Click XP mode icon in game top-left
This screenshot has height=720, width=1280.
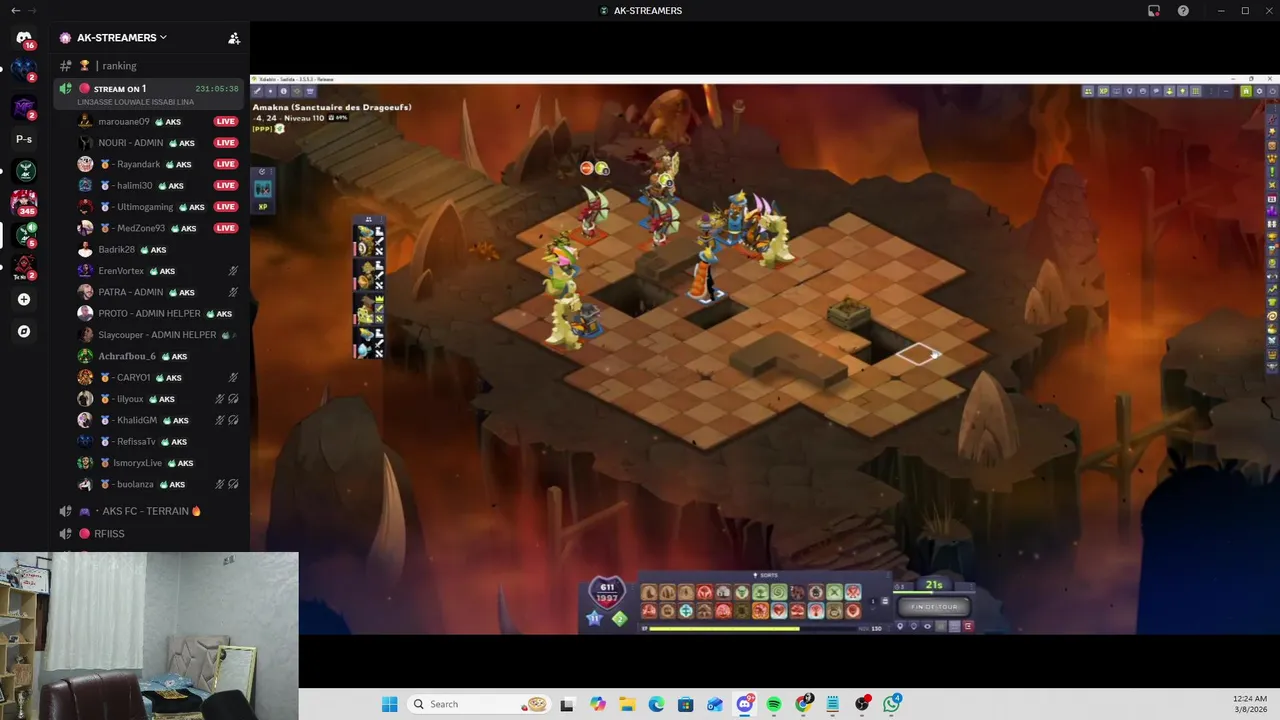[x=263, y=207]
